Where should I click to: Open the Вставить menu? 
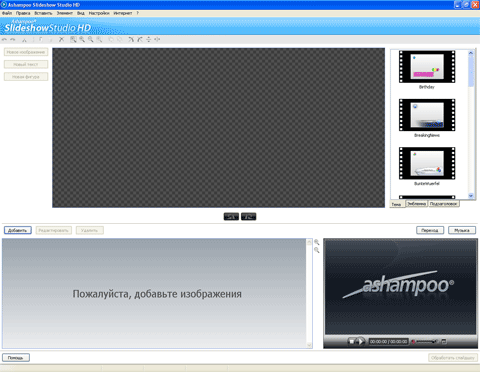pos(43,13)
